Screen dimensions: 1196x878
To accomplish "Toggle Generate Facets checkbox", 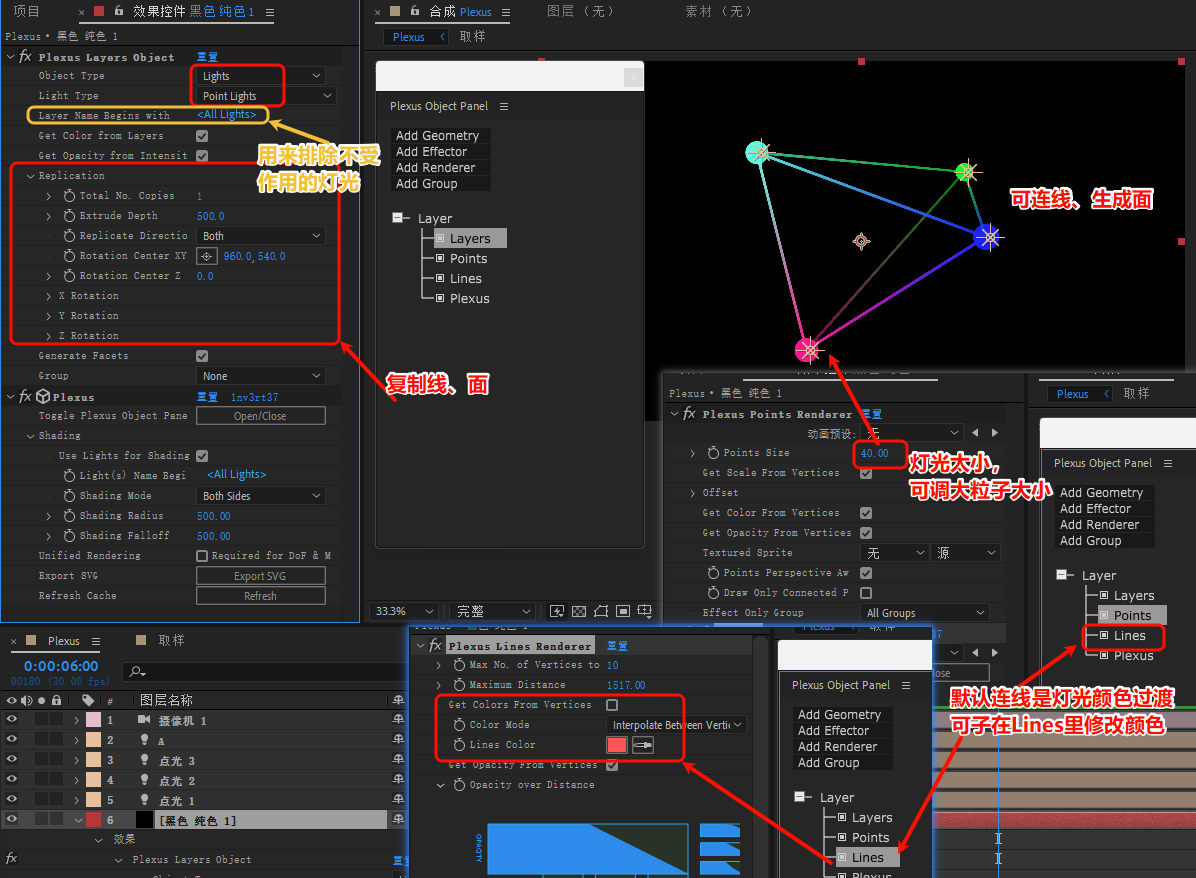I will (x=202, y=356).
